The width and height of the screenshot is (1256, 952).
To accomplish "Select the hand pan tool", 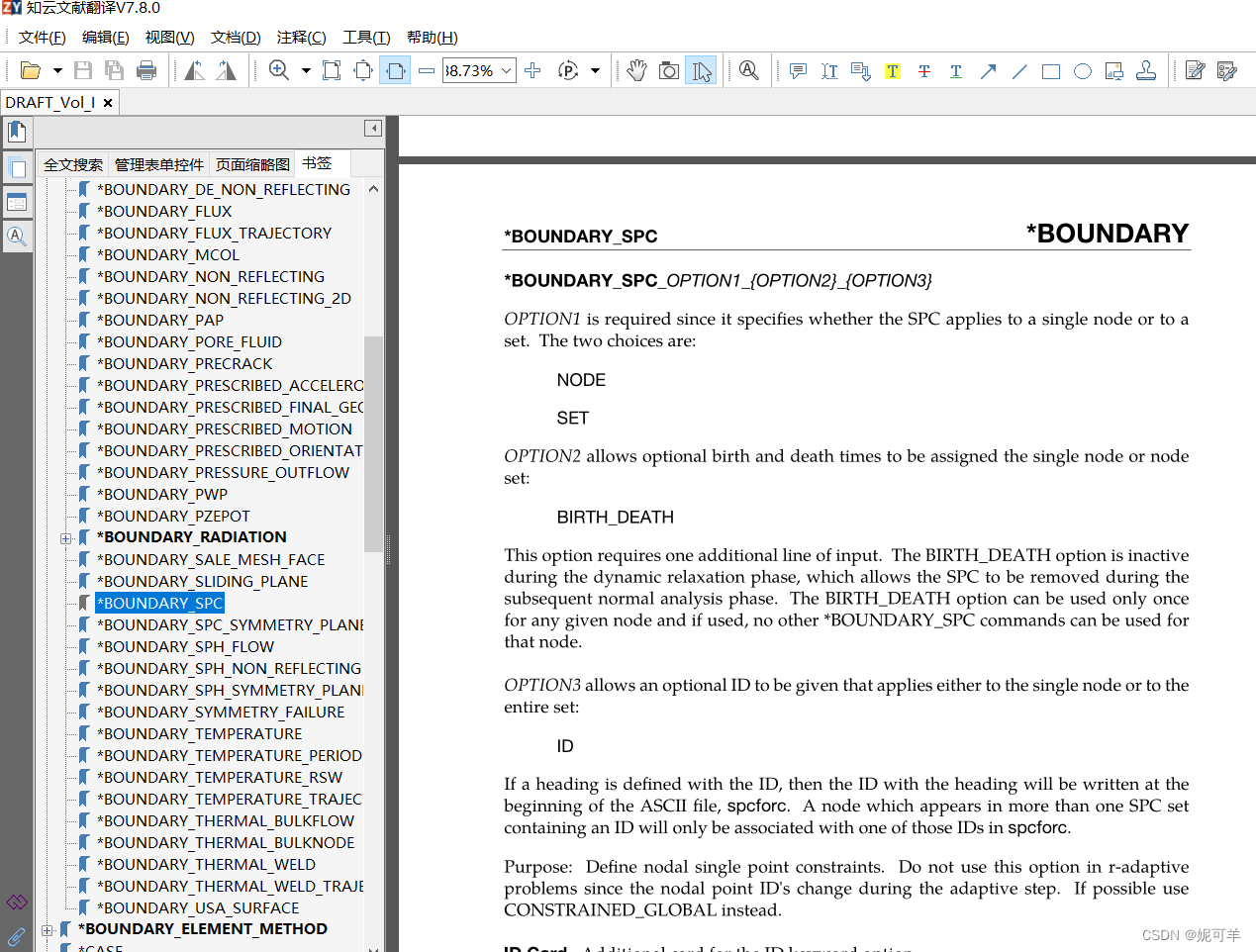I will (636, 70).
